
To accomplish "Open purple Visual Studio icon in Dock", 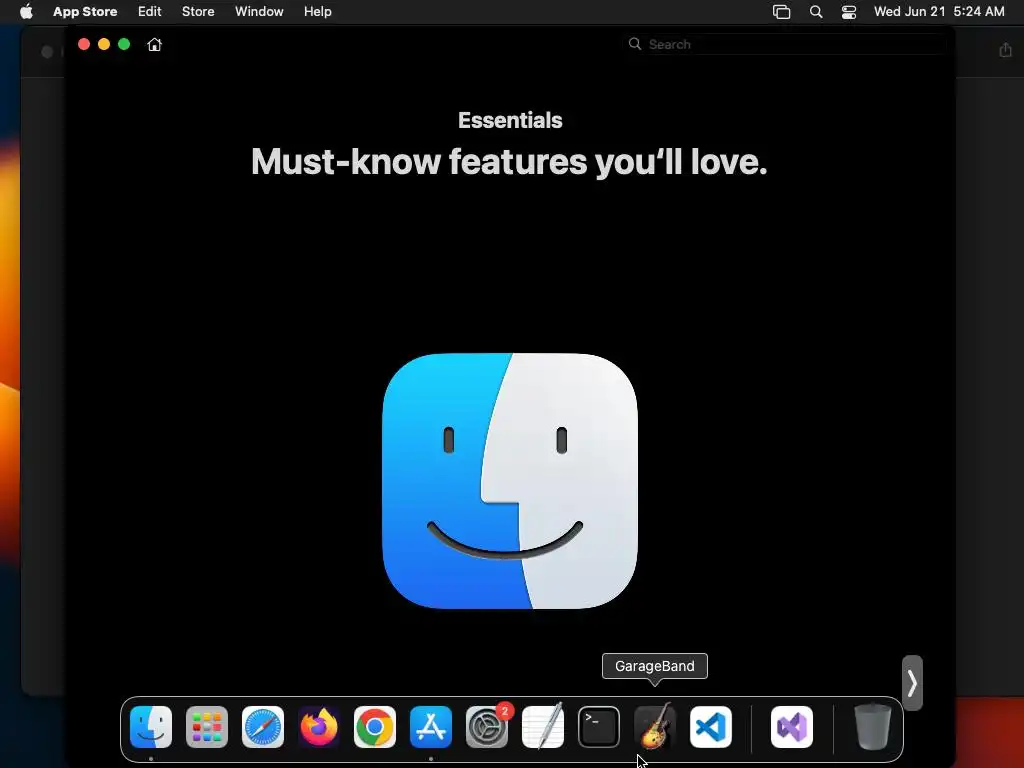I will coord(792,727).
